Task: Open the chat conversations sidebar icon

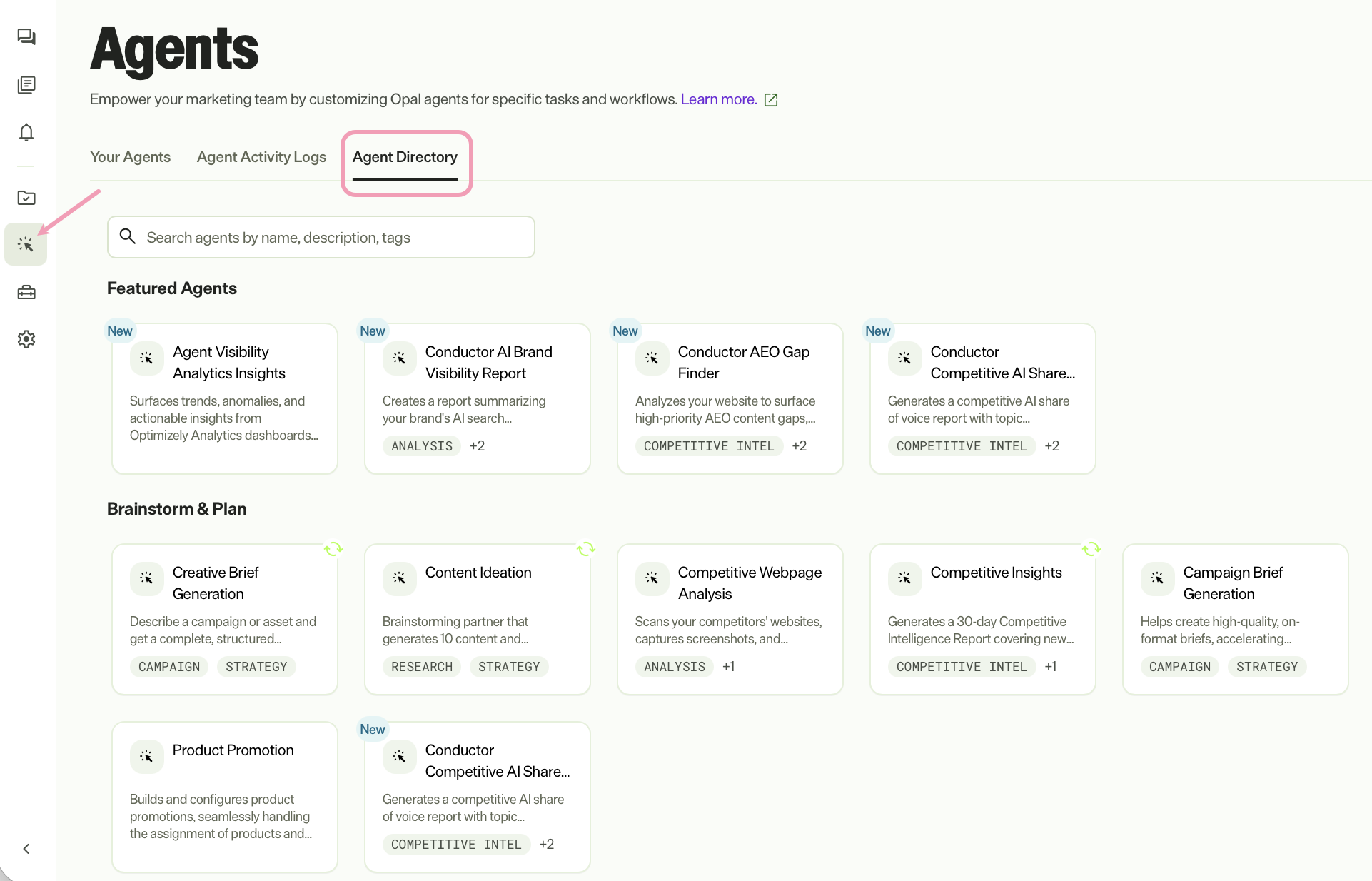Action: [26, 37]
